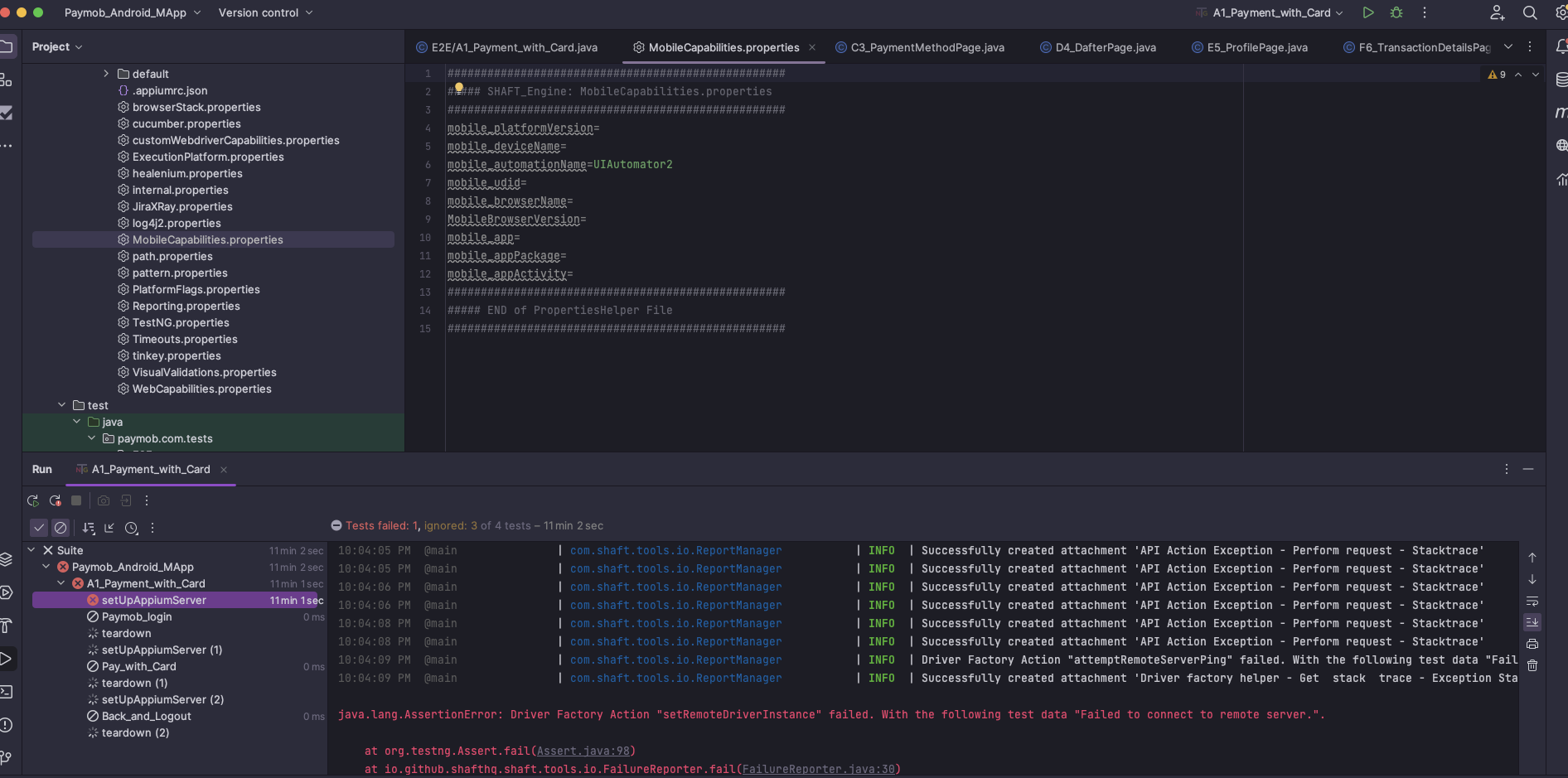Open the Version control menu
This screenshot has width=1568, height=778.
tap(259, 12)
